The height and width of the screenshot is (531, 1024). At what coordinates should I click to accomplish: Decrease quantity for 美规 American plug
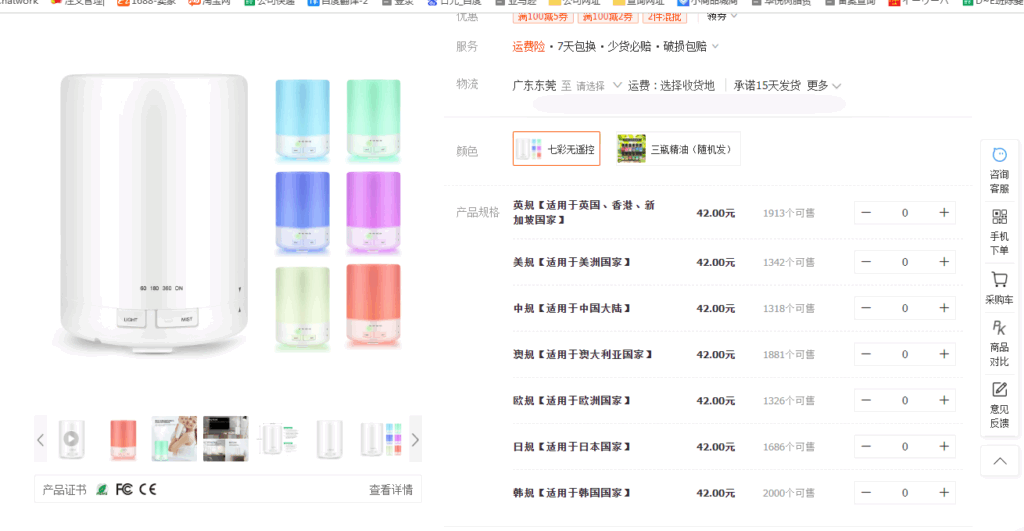pyautogui.click(x=866, y=262)
